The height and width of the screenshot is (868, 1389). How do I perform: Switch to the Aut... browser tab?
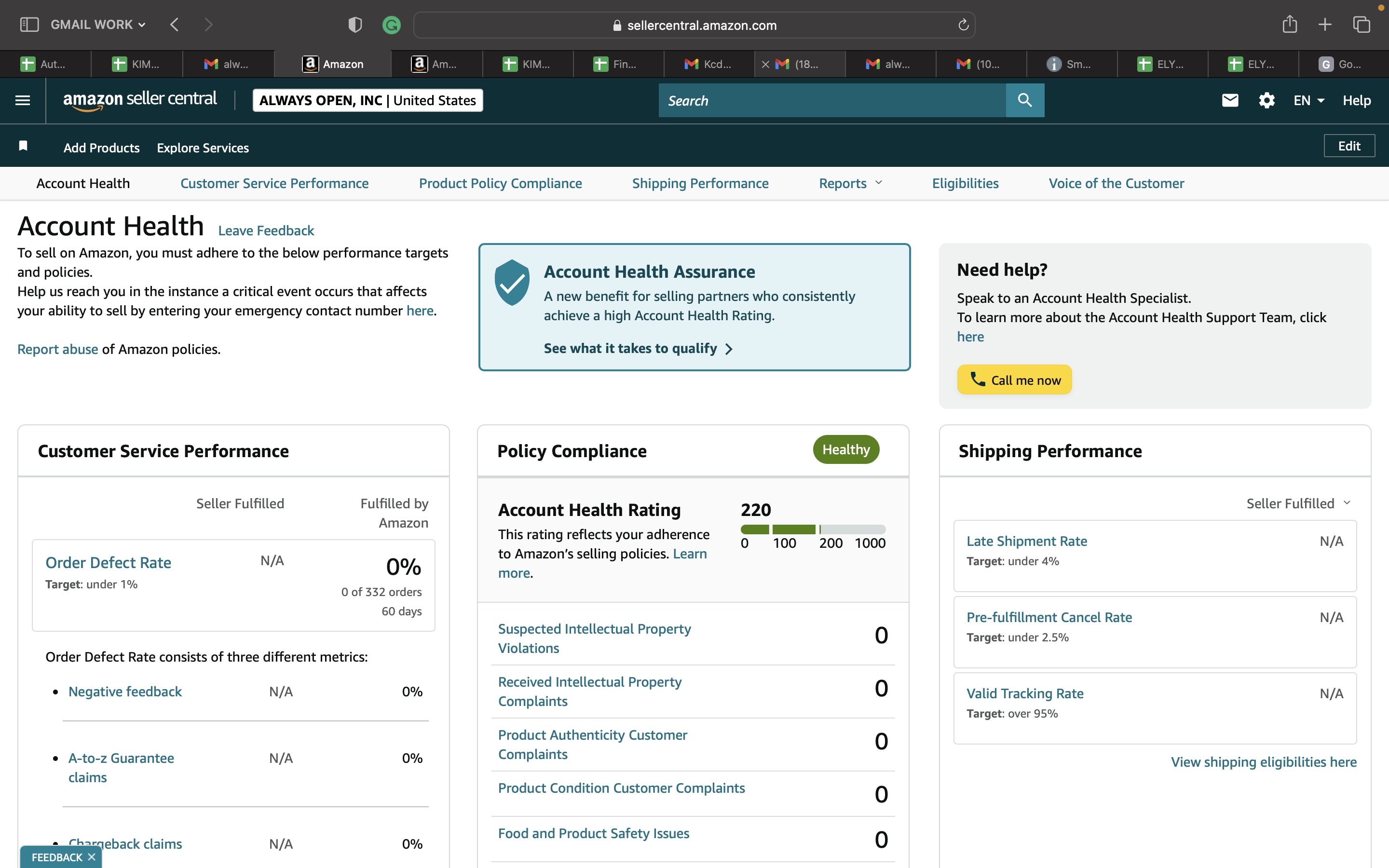45,64
